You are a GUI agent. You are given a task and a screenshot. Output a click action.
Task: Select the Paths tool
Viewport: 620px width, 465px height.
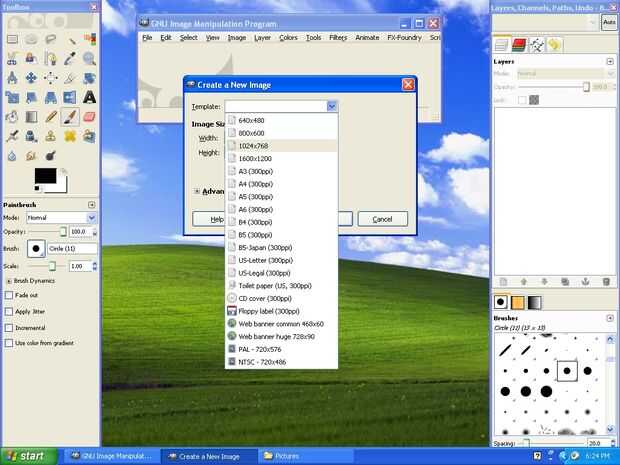[51, 59]
